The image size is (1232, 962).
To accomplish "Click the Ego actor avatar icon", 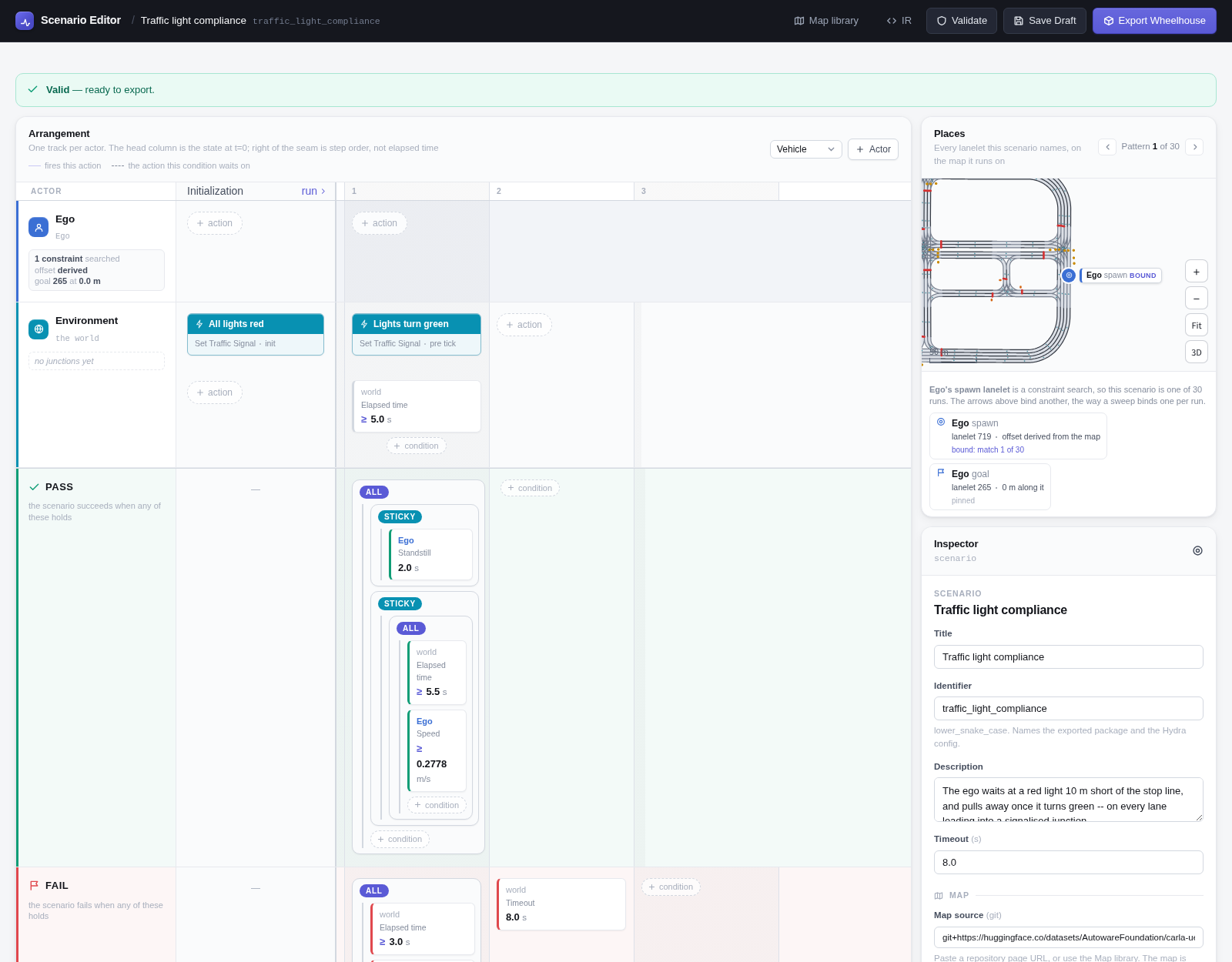I will [x=38, y=227].
